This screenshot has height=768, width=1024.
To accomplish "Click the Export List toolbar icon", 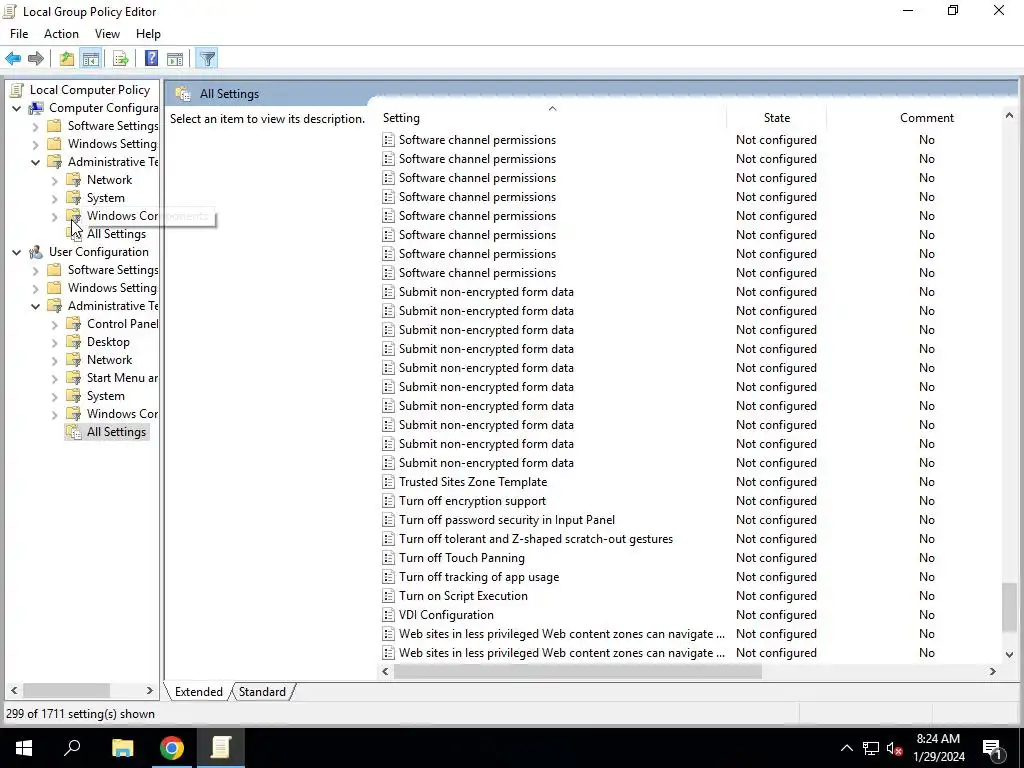I will tap(121, 59).
